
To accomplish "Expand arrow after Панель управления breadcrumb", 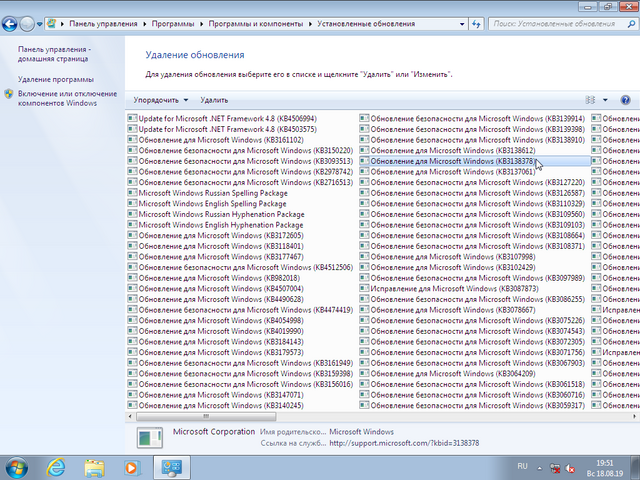I will click(x=144, y=24).
